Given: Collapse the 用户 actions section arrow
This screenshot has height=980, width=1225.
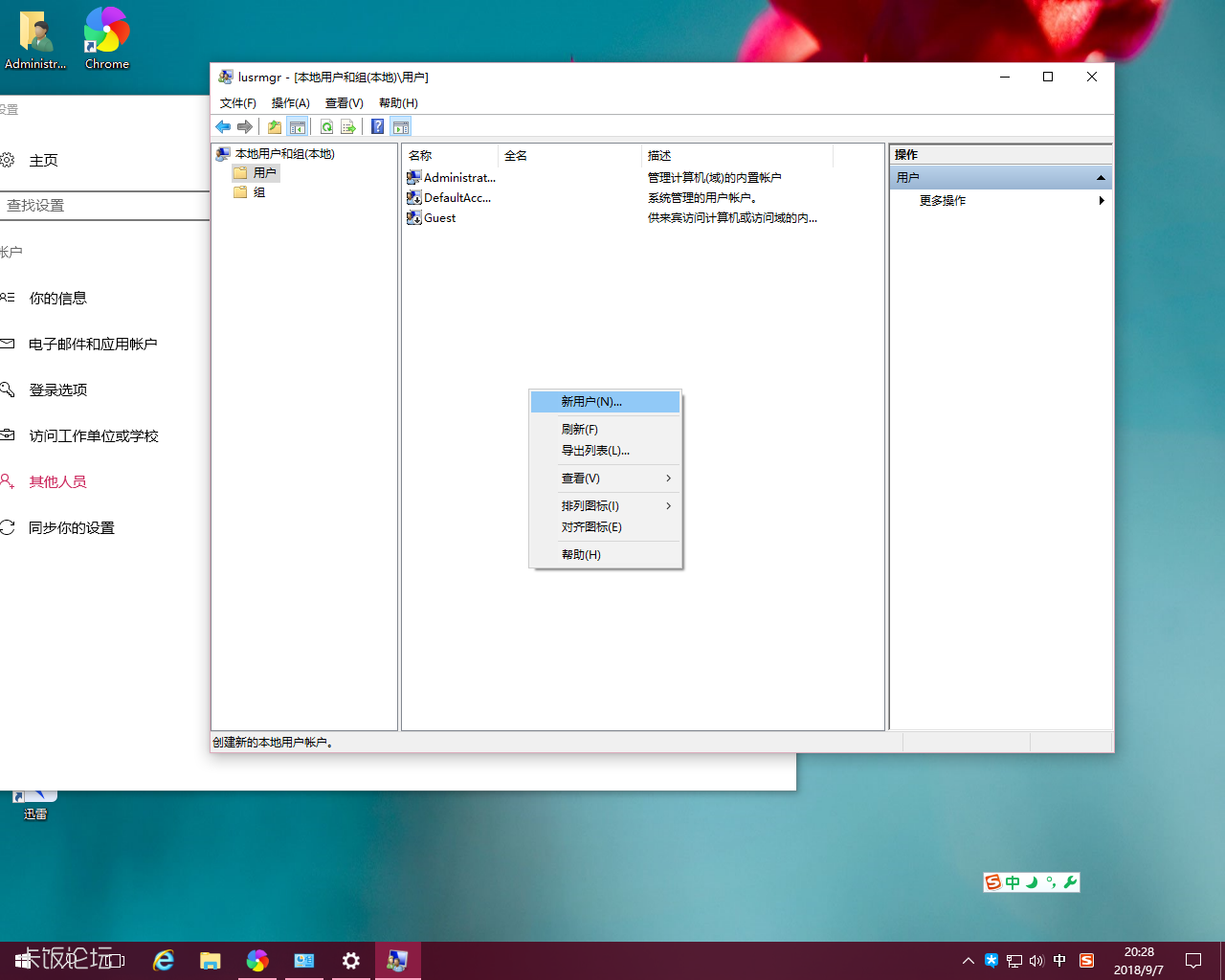Looking at the screenshot, I should click(1101, 178).
